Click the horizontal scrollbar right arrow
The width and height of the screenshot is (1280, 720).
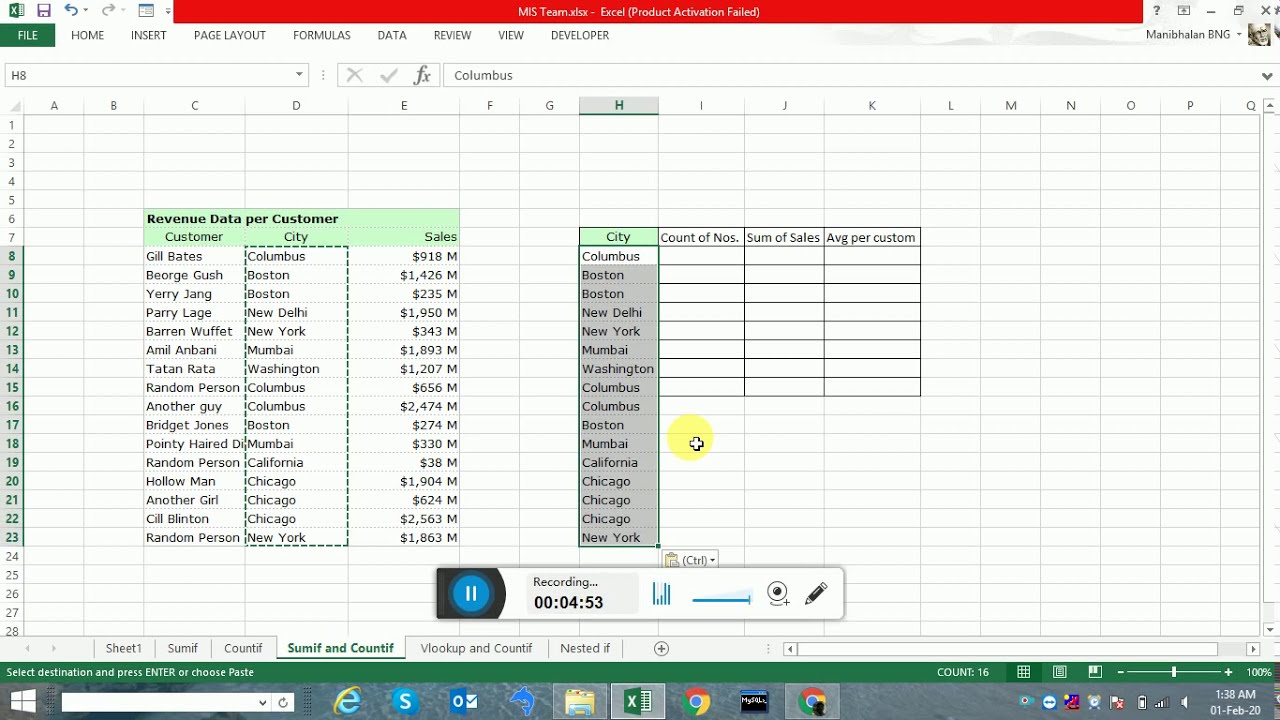pyautogui.click(x=1253, y=649)
